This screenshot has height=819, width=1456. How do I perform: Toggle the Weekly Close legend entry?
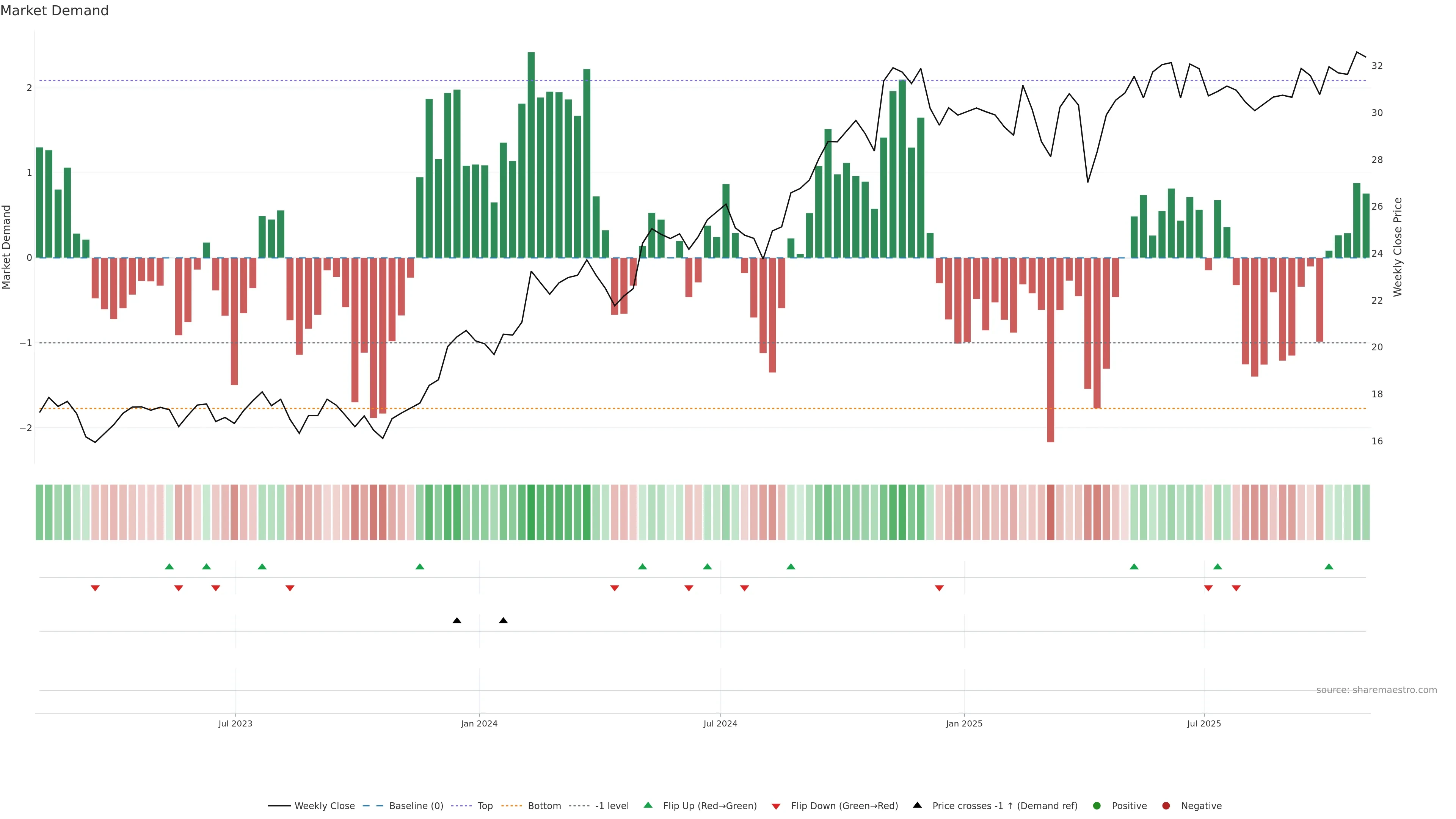click(325, 805)
